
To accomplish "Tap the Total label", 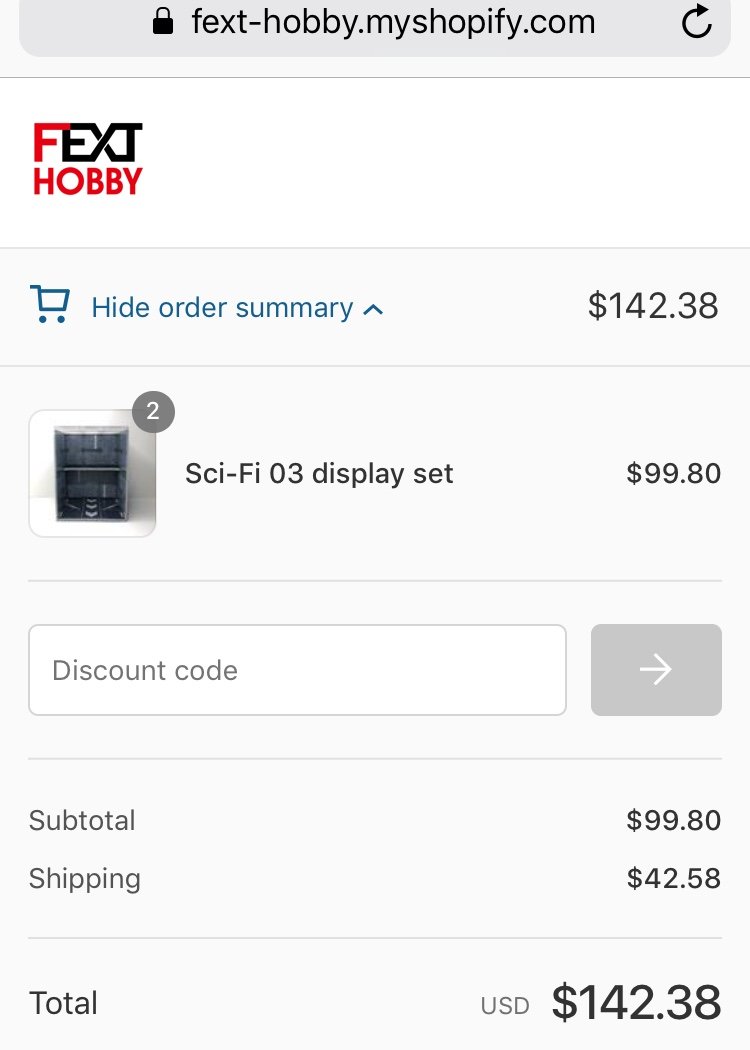I will click(63, 1003).
